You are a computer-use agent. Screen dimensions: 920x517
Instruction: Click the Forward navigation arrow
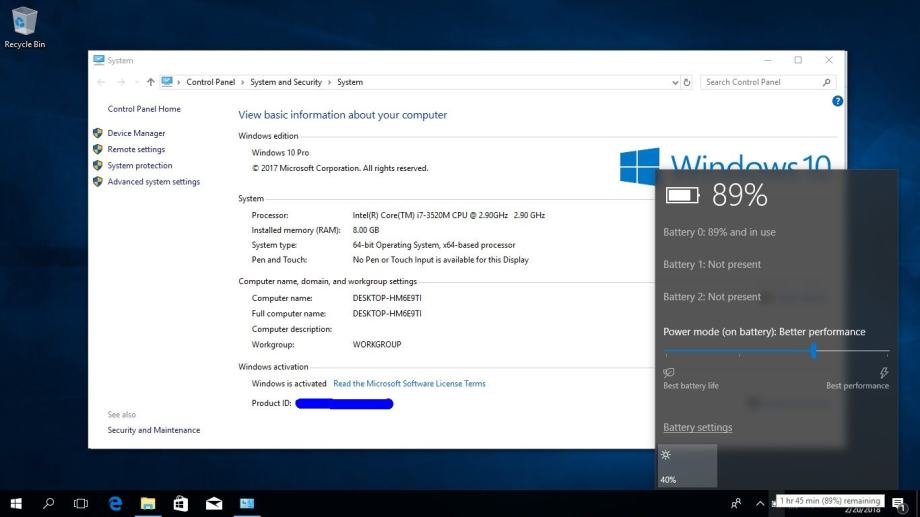pyautogui.click(x=121, y=82)
